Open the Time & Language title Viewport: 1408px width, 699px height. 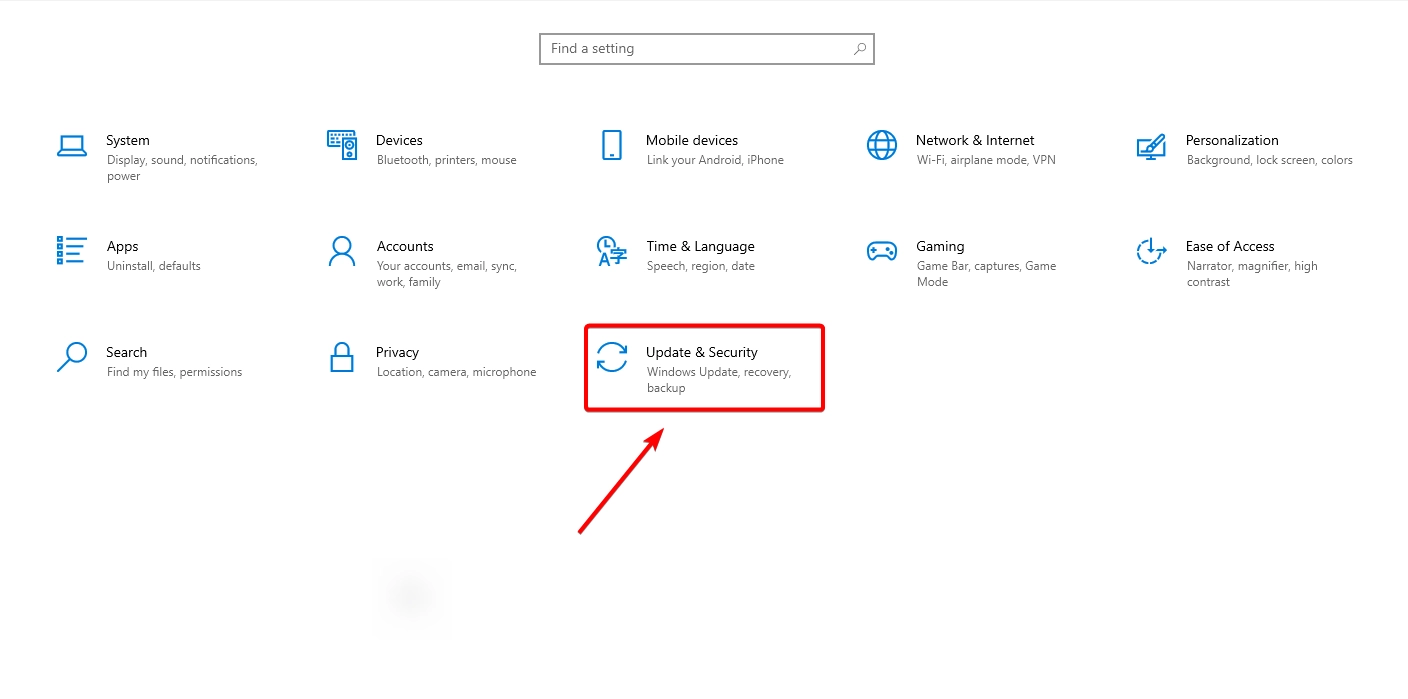pyautogui.click(x=700, y=247)
